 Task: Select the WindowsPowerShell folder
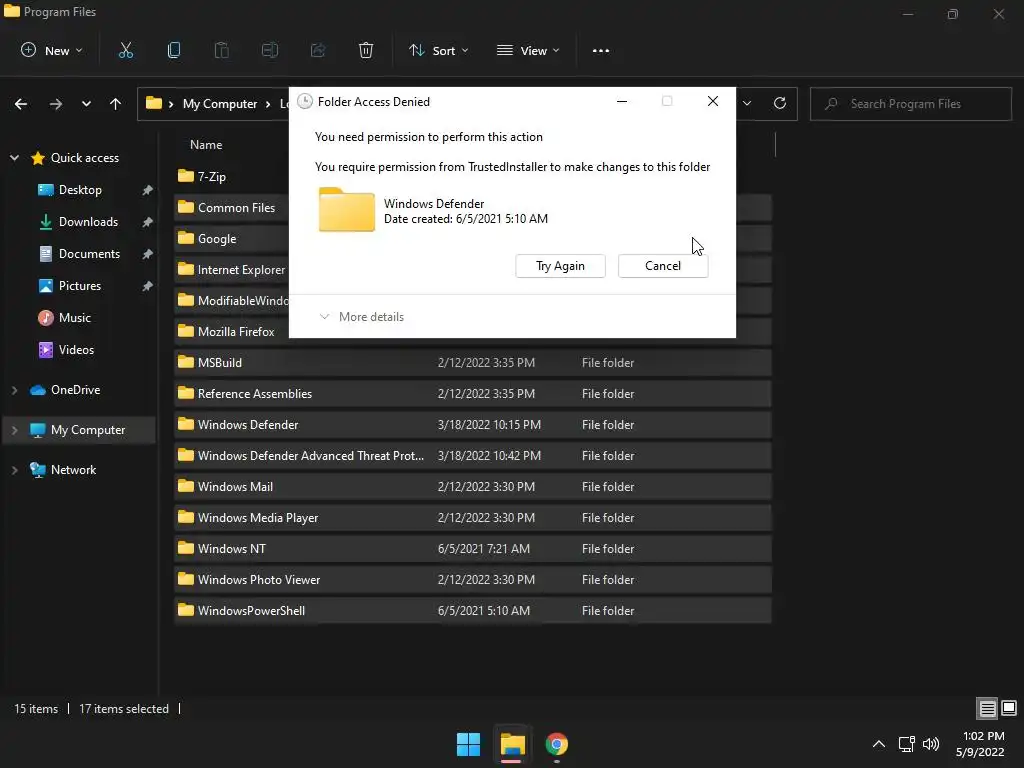click(x=473, y=611)
